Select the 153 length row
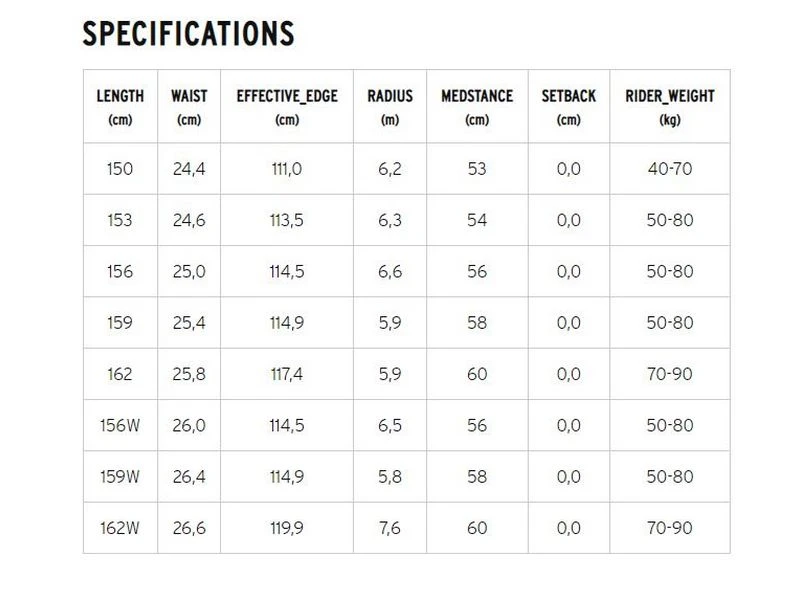 (x=120, y=220)
